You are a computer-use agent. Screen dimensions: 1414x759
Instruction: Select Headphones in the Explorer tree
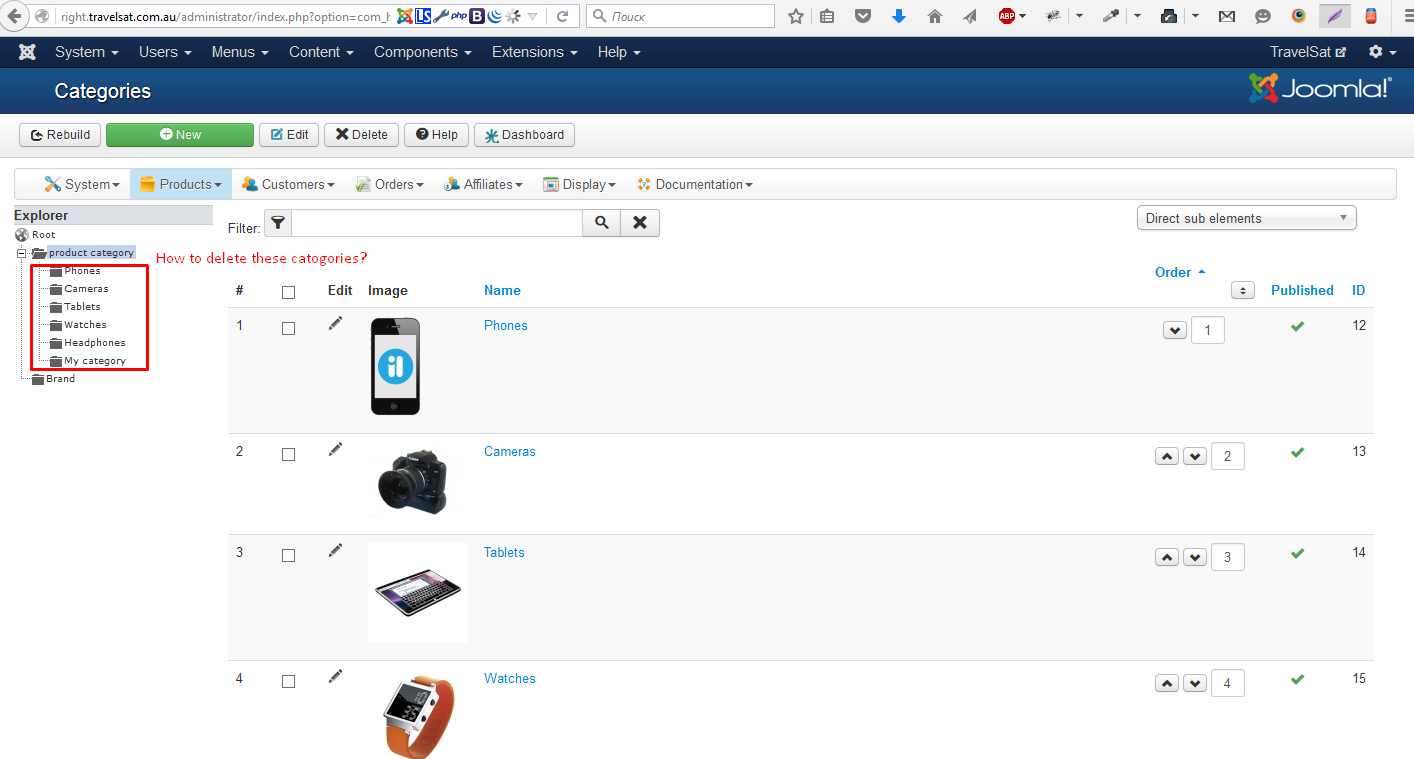[x=95, y=343]
